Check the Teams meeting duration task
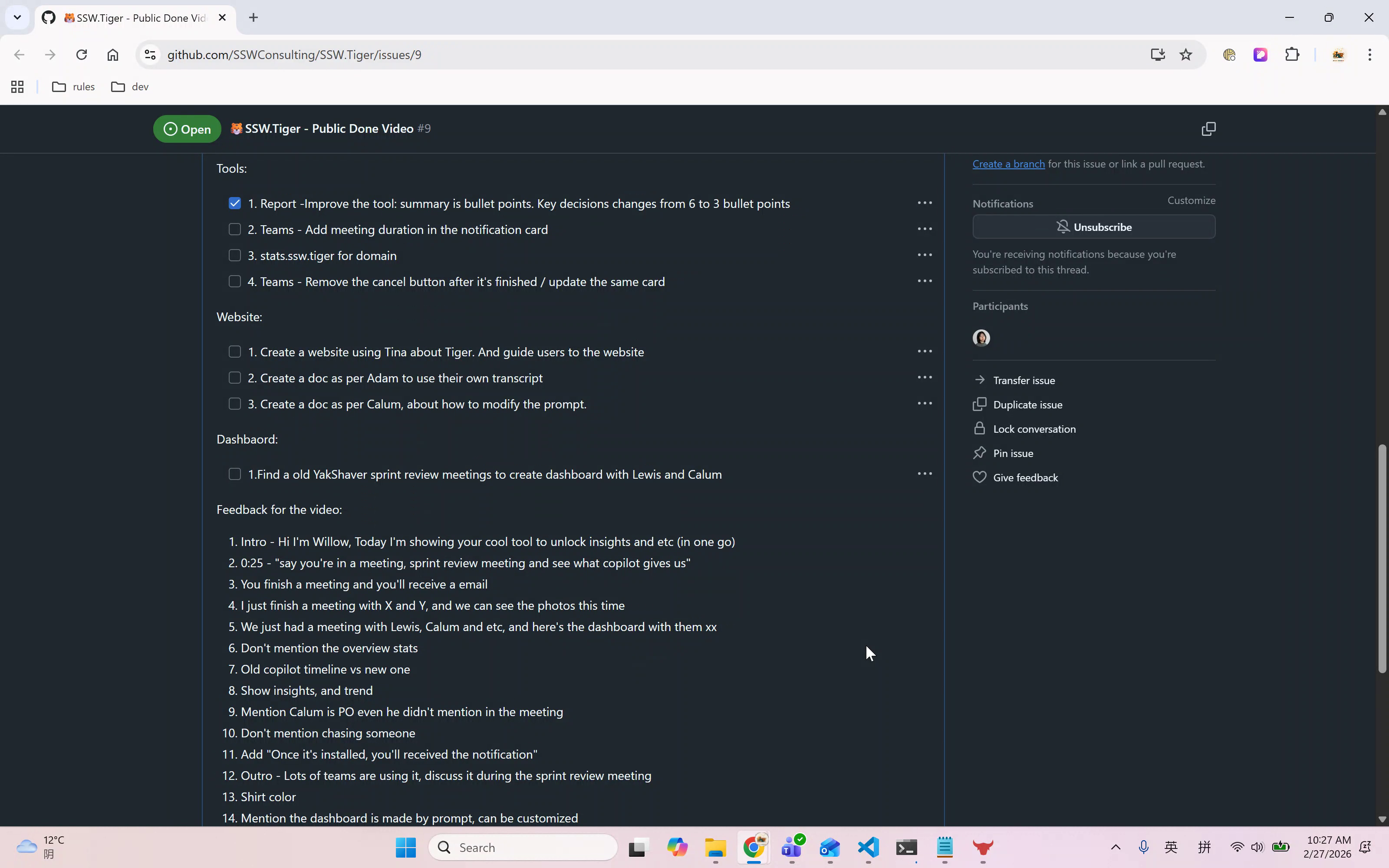Viewport: 1389px width, 868px height. pyautogui.click(x=235, y=229)
